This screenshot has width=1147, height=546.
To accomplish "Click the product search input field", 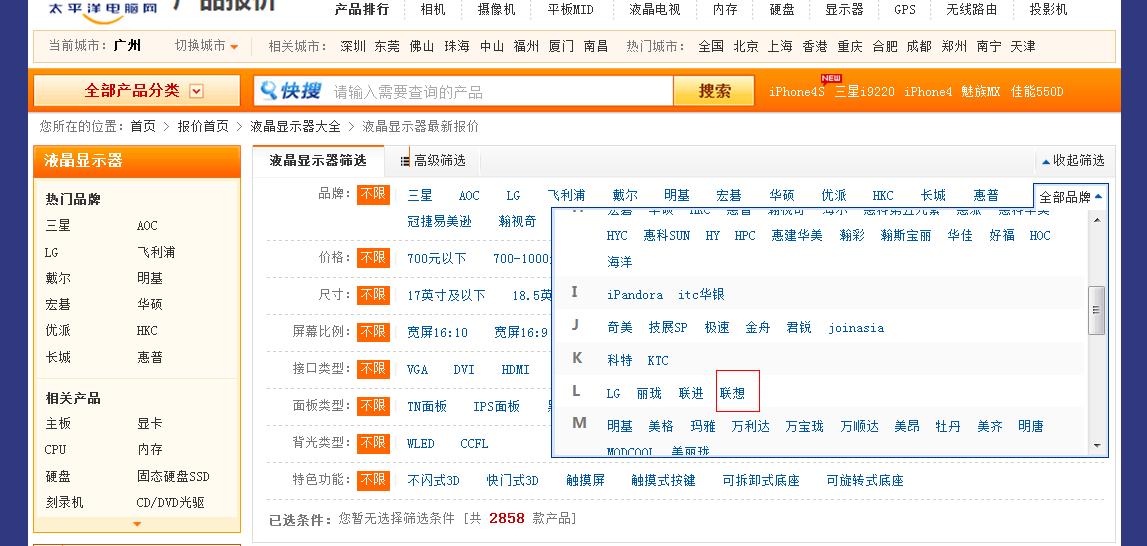I will pos(500,92).
